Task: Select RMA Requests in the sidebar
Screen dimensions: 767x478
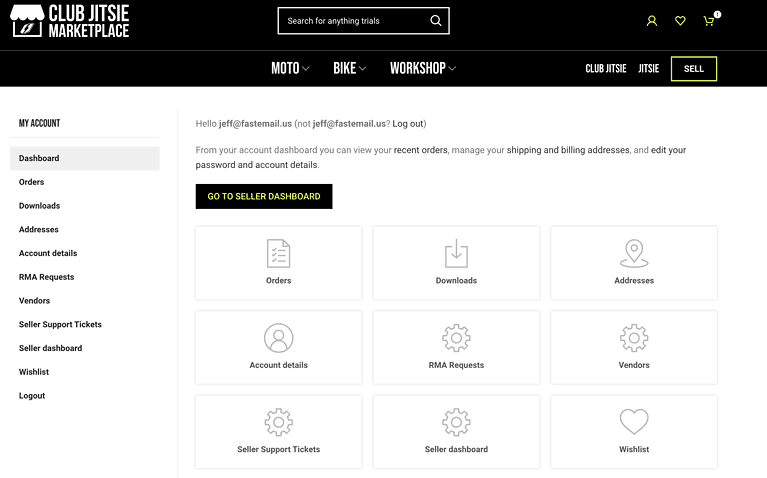Action: (46, 277)
